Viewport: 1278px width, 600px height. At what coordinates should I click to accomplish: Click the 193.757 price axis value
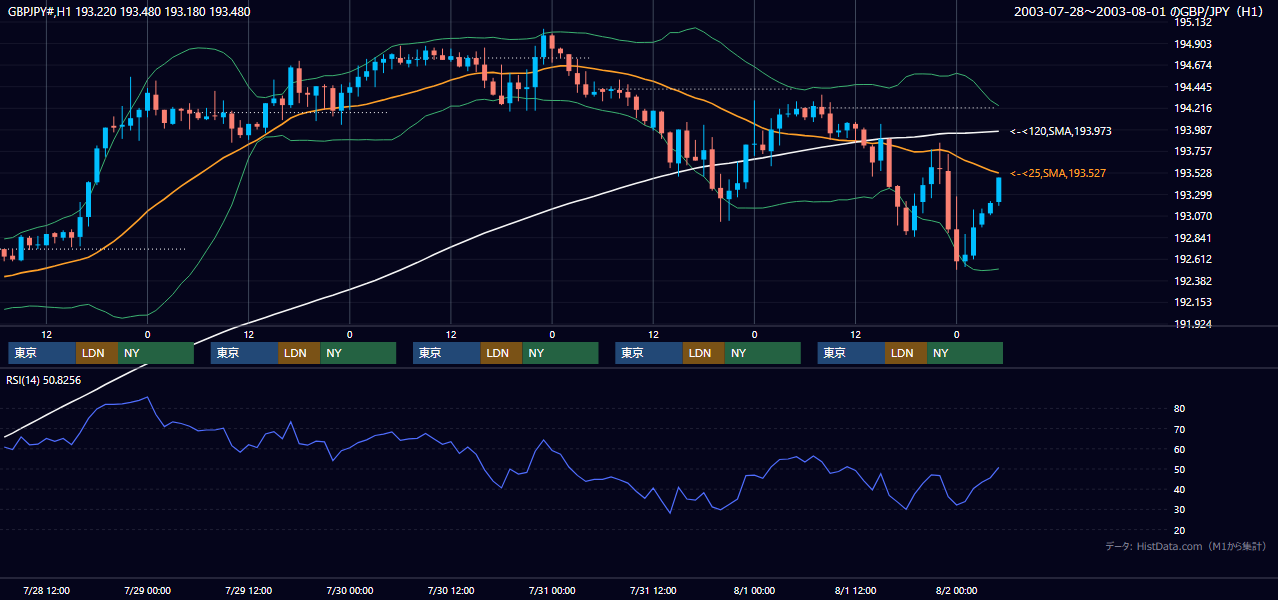1193,152
